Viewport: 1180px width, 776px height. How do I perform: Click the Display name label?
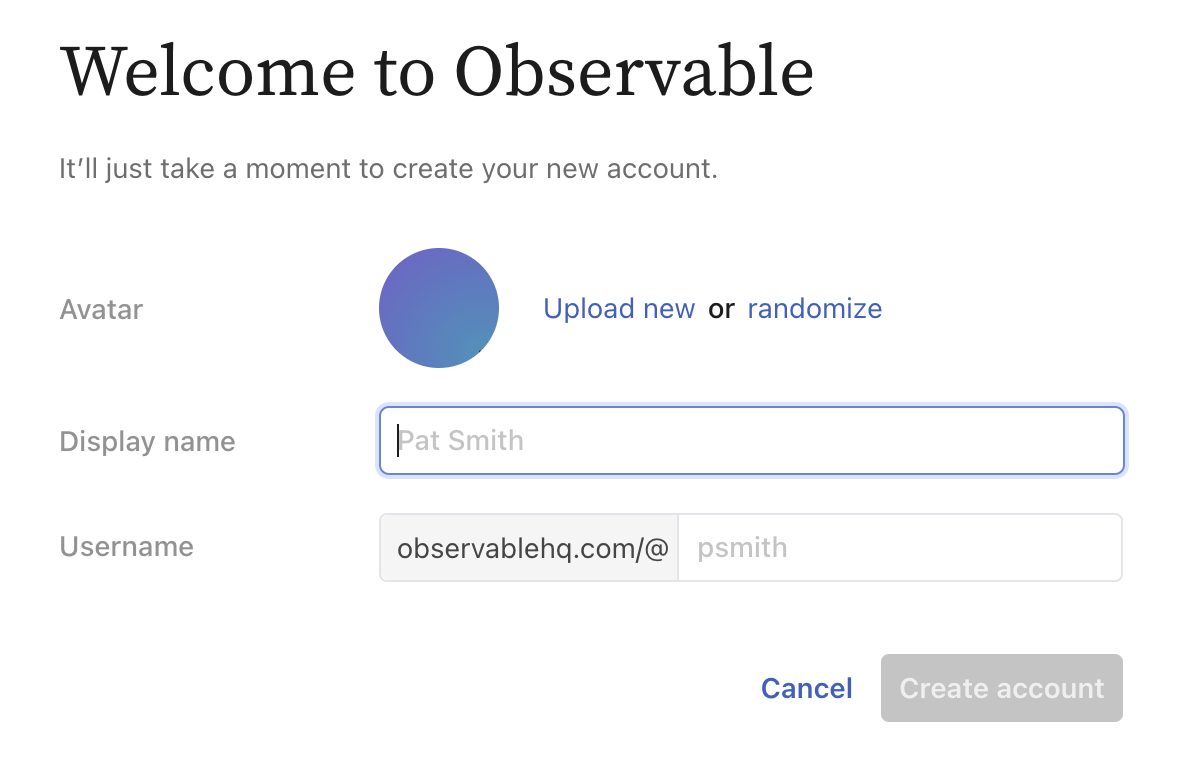[148, 441]
